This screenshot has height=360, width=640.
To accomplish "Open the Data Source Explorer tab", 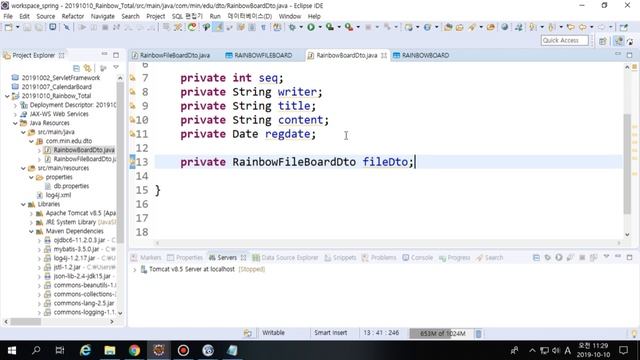I will 285,258.
